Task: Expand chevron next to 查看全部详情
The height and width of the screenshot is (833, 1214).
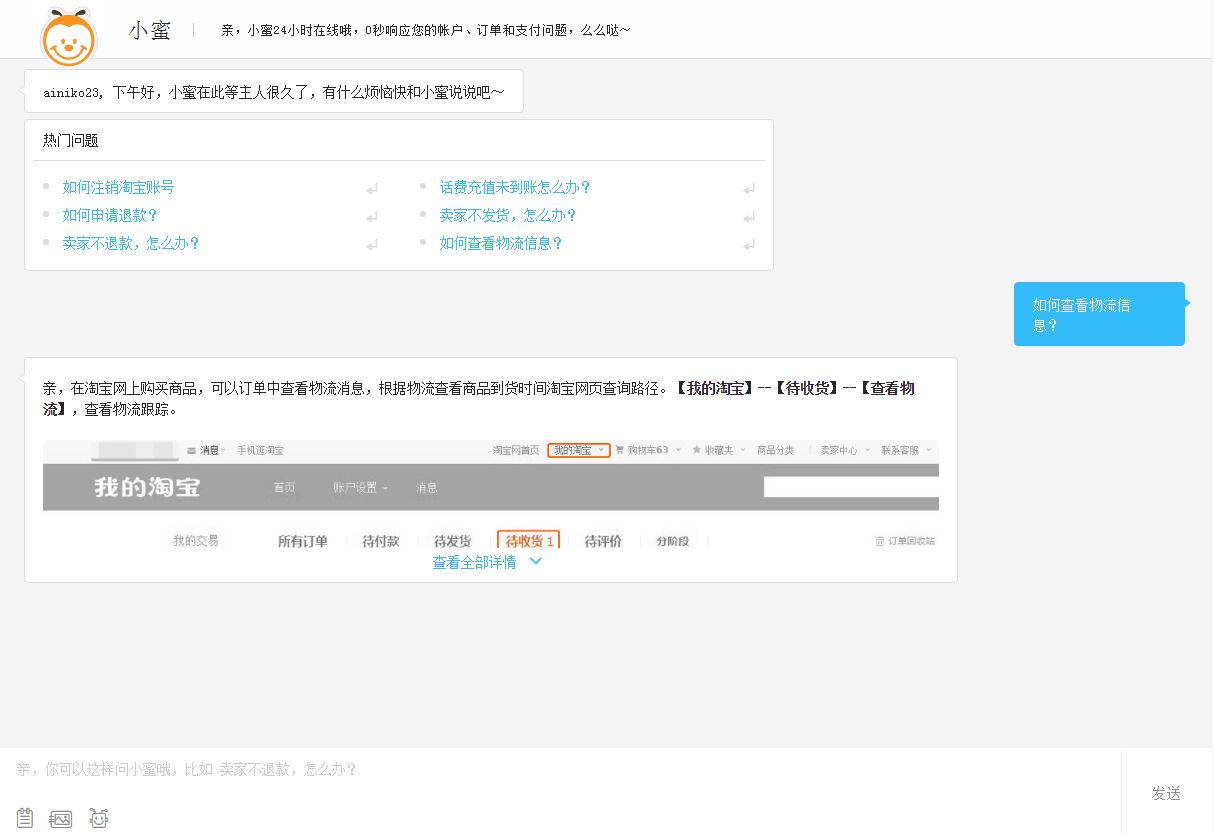Action: pyautogui.click(x=535, y=561)
